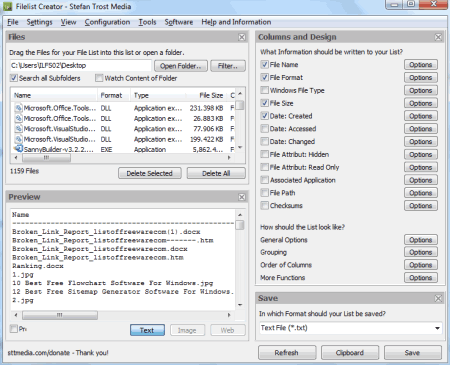The width and height of the screenshot is (450, 365).
Task: Close the Preview panel with its X icon
Action: (x=242, y=197)
